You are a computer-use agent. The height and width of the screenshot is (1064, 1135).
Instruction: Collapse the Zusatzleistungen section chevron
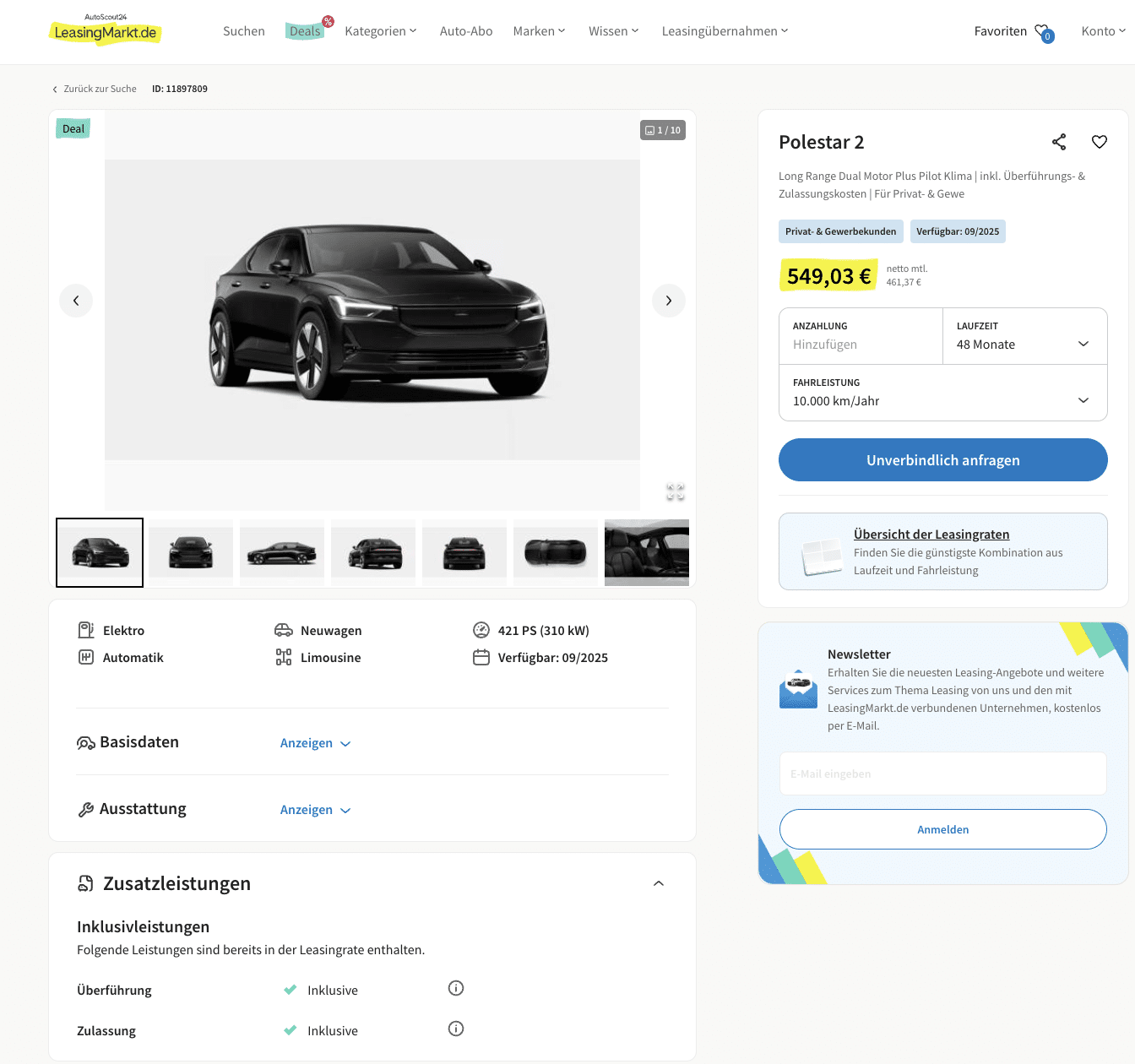(x=659, y=883)
